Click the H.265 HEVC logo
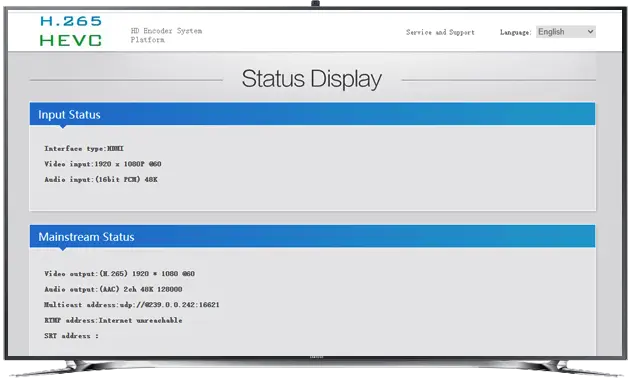This screenshot has width=630, height=380. (x=71, y=31)
